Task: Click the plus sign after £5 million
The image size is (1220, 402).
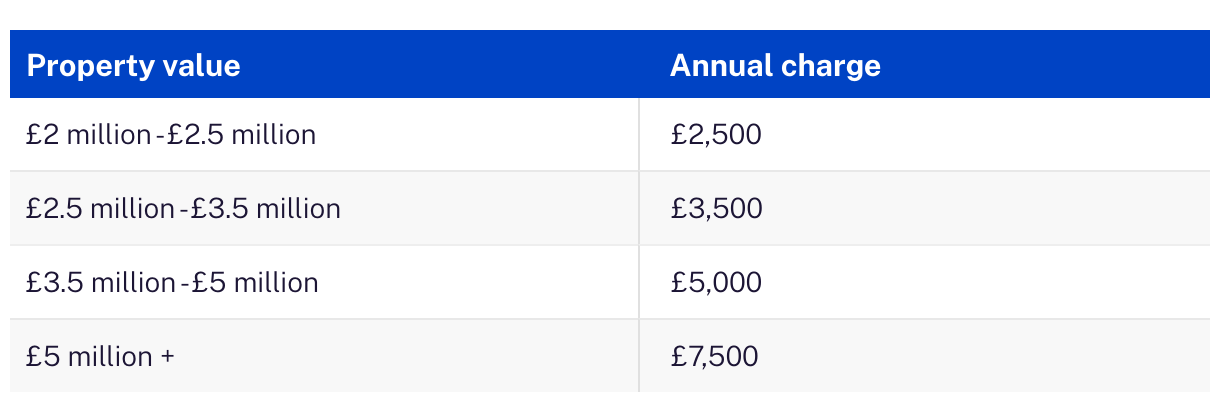Action: click(x=166, y=356)
